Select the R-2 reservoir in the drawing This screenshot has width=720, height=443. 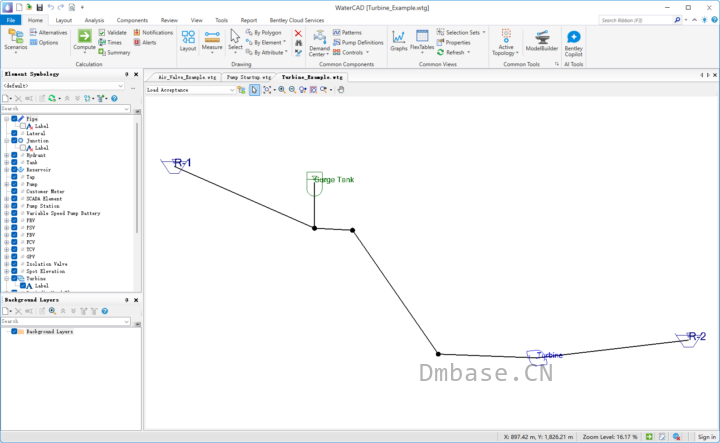click(x=687, y=340)
